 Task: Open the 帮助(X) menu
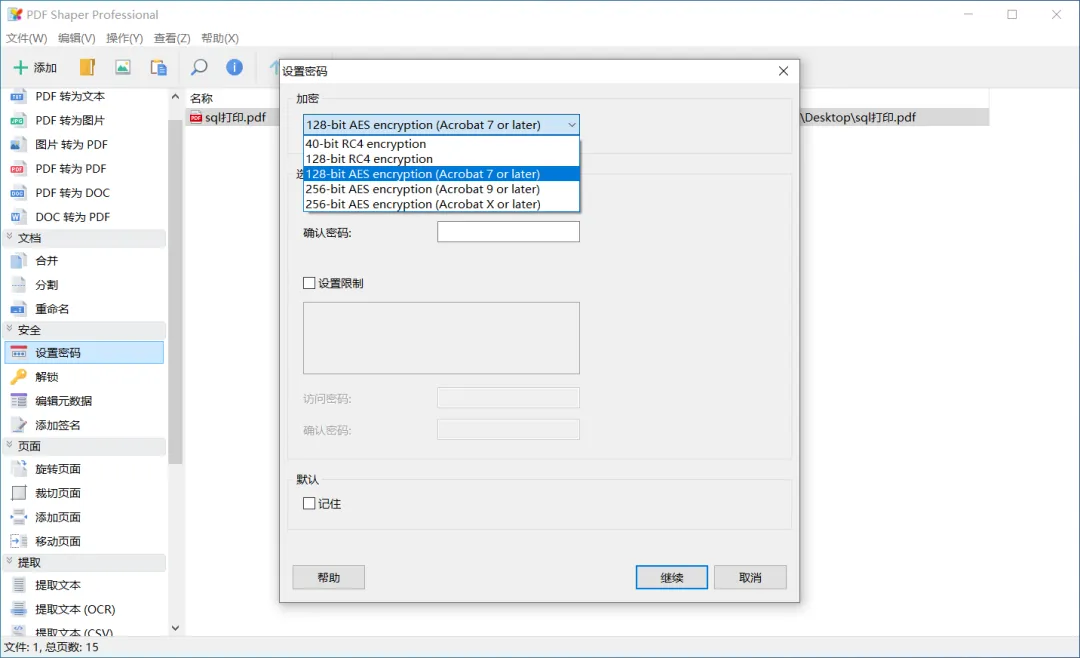click(x=220, y=39)
